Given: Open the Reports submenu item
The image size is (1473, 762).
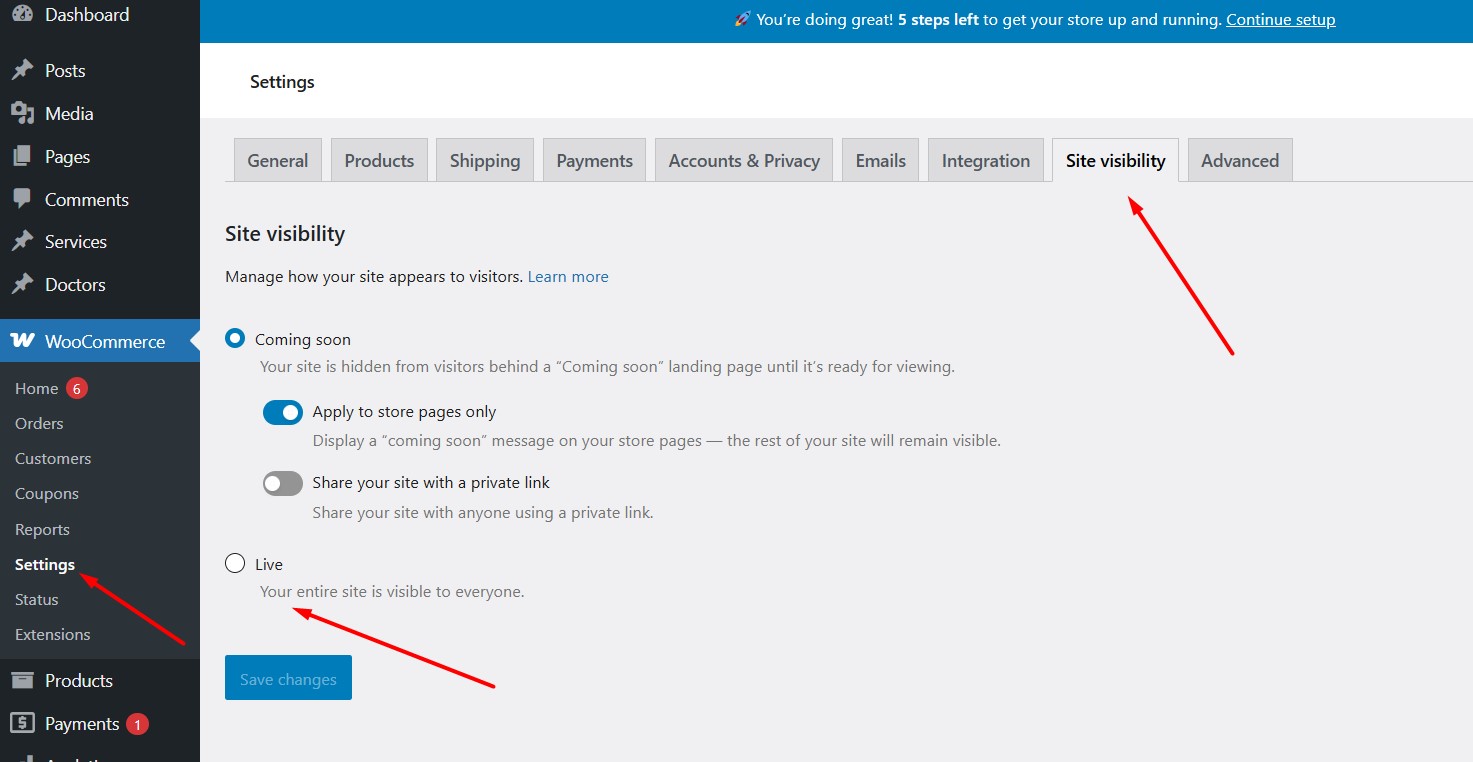Looking at the screenshot, I should point(42,529).
